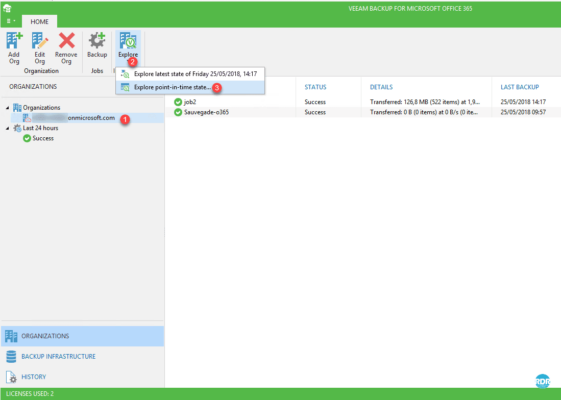Select Success under Last 24 hours
This screenshot has width=561, height=400.
click(x=43, y=138)
